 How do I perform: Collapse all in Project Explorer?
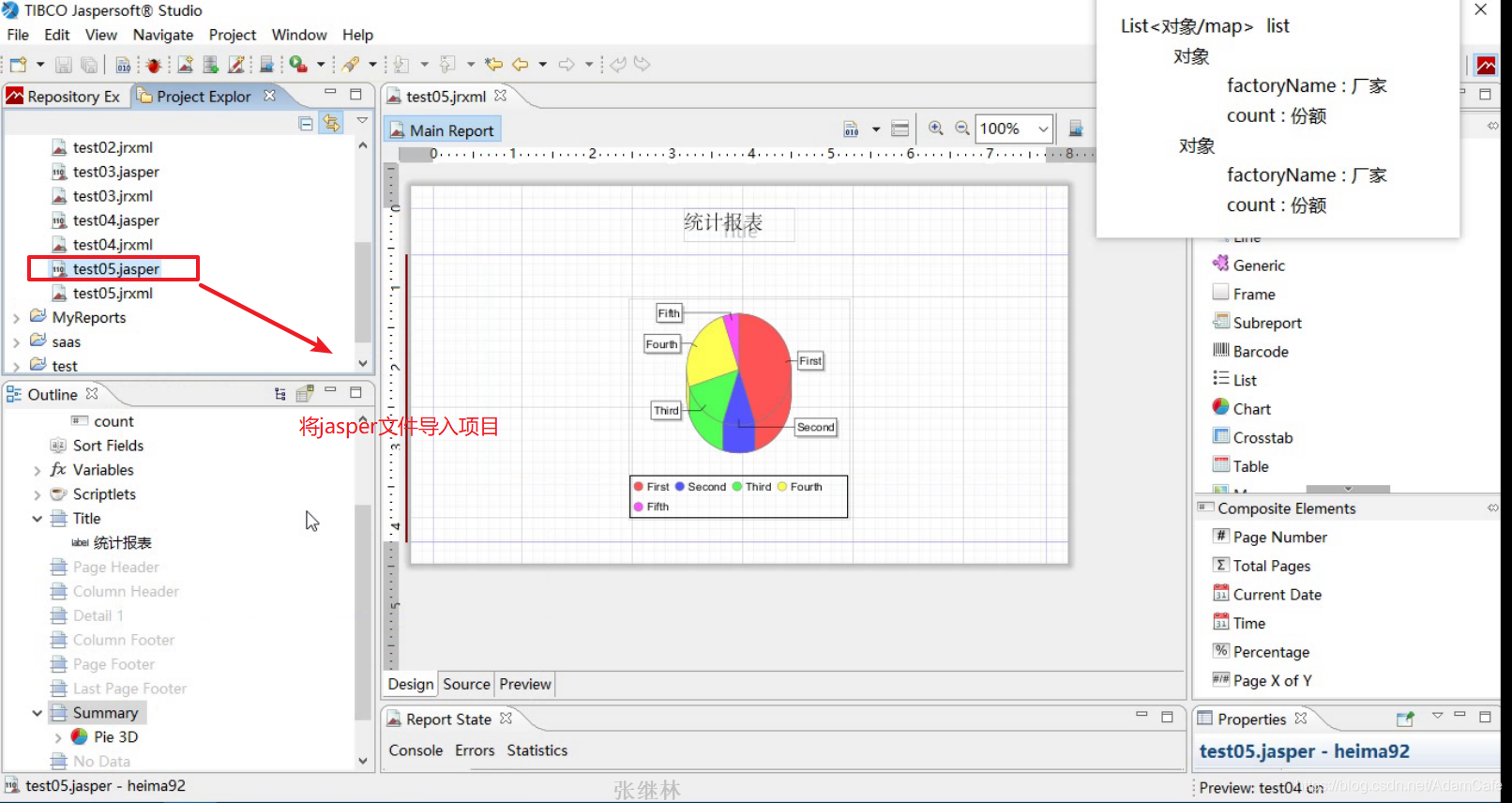coord(306,123)
